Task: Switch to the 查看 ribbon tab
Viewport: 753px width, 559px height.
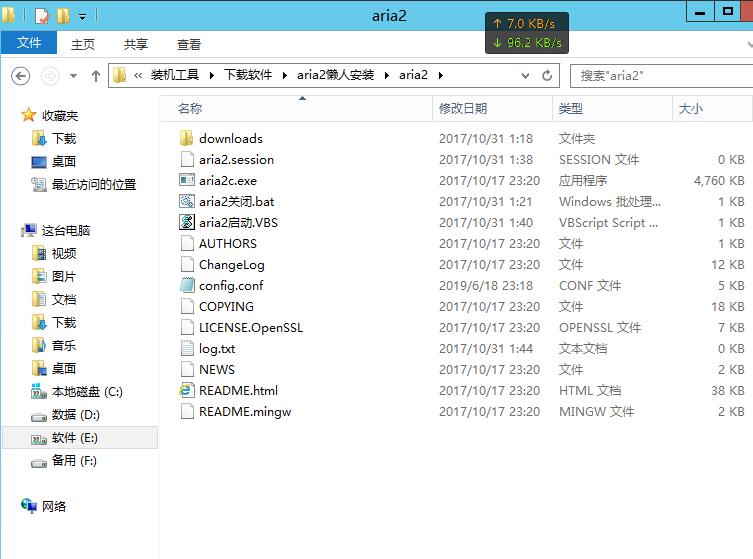Action: 189,45
